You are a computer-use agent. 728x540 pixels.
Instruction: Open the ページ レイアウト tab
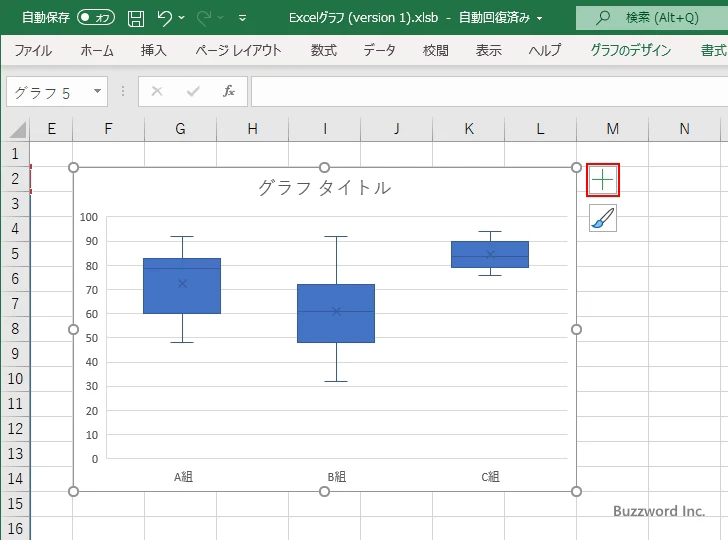(x=238, y=50)
